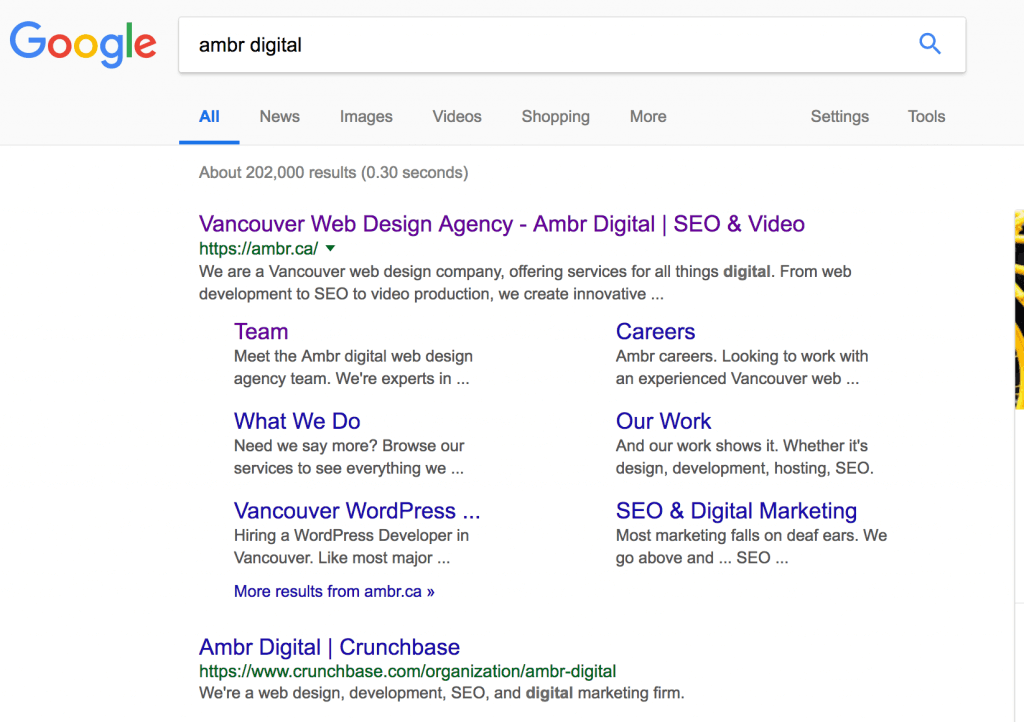The image size is (1024, 722).
Task: Click the snippet 'Ambr careers. Looking to work with'
Action: 742,368
